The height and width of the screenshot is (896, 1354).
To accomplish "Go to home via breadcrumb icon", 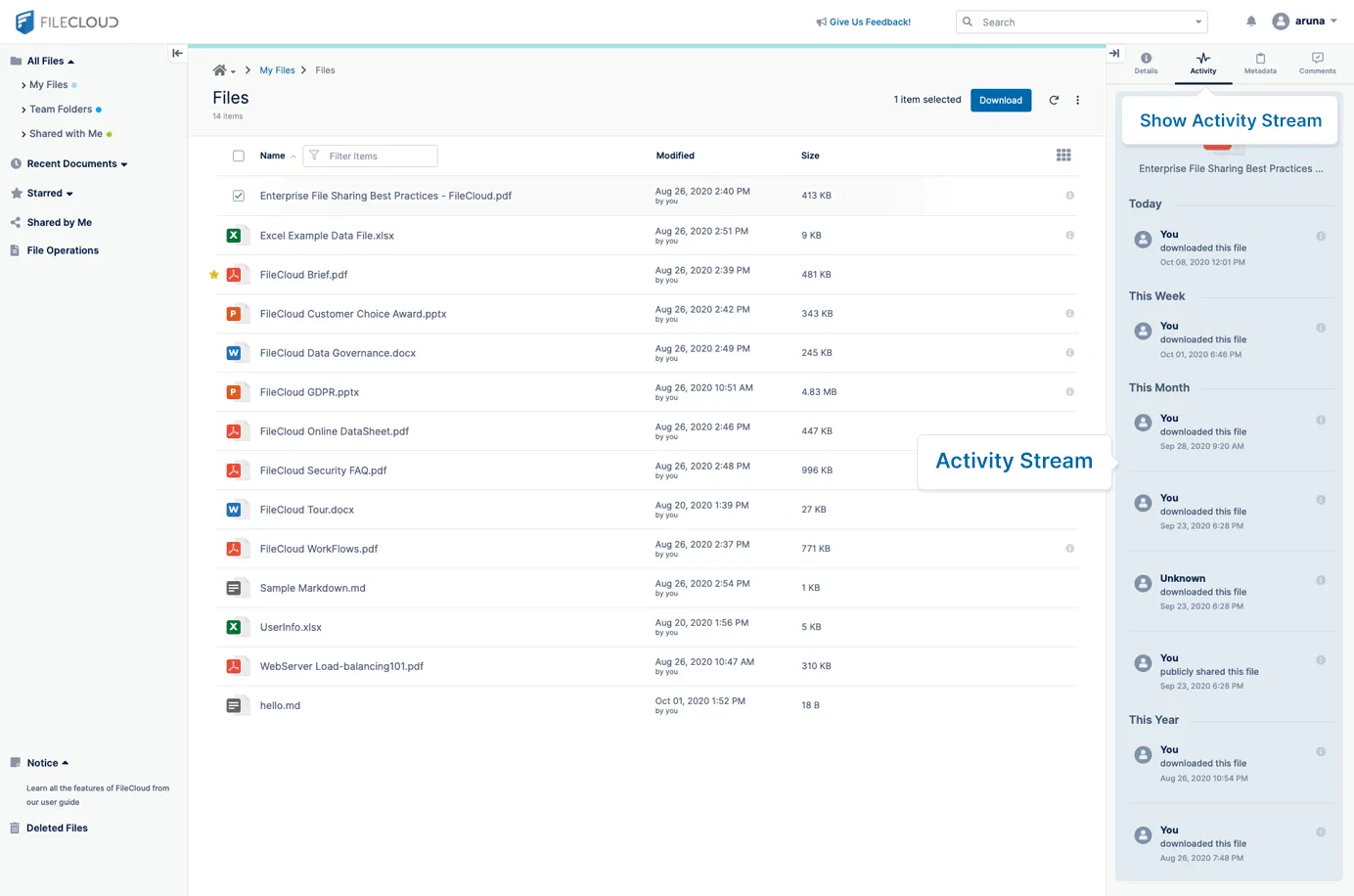I will pos(219,70).
